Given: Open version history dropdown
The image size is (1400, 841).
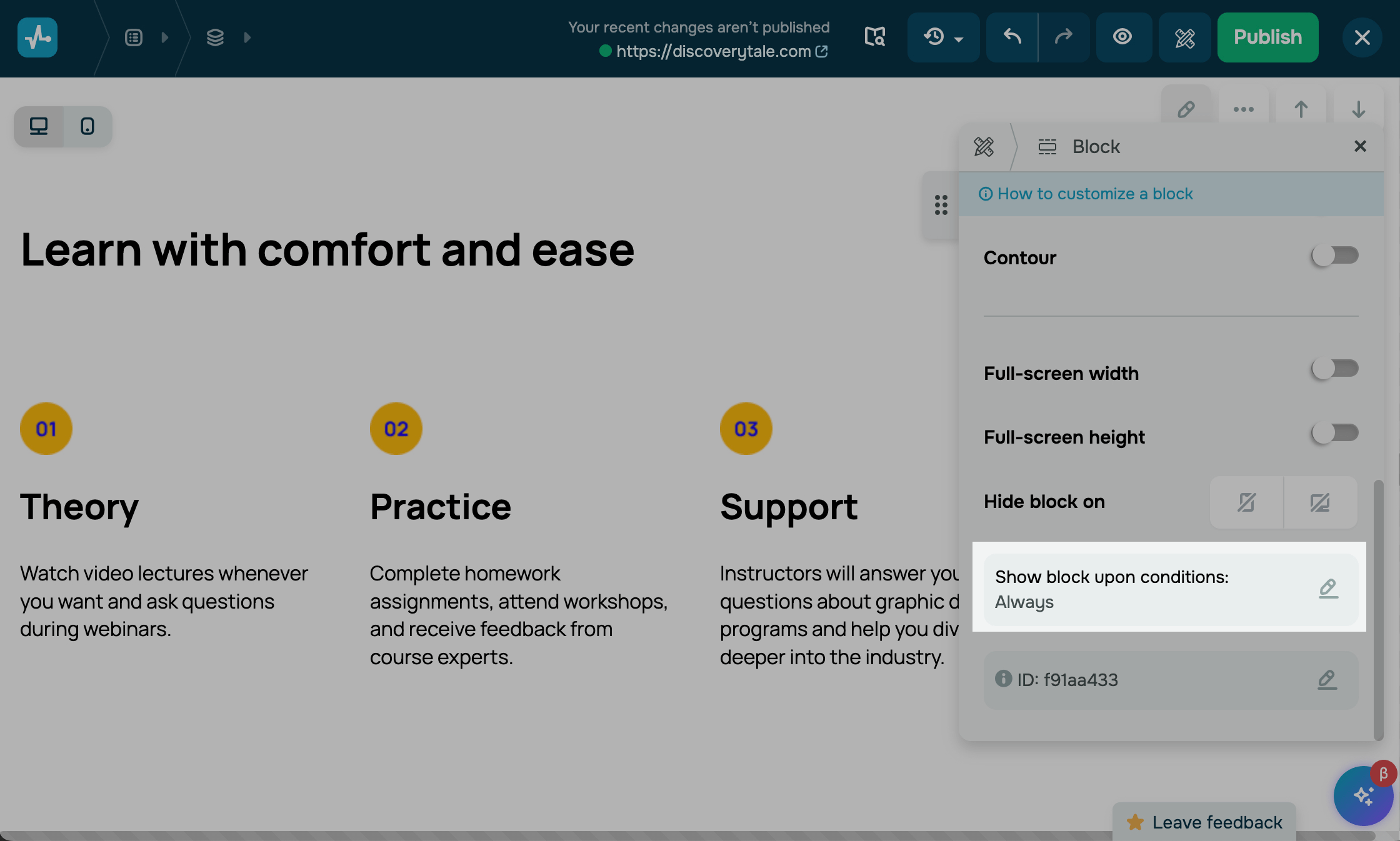Looking at the screenshot, I should coord(943,37).
